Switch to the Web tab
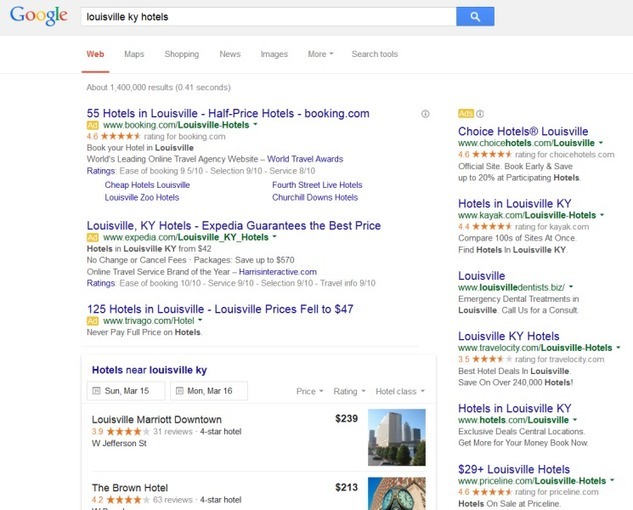The height and width of the screenshot is (510, 633). pyautogui.click(x=95, y=54)
